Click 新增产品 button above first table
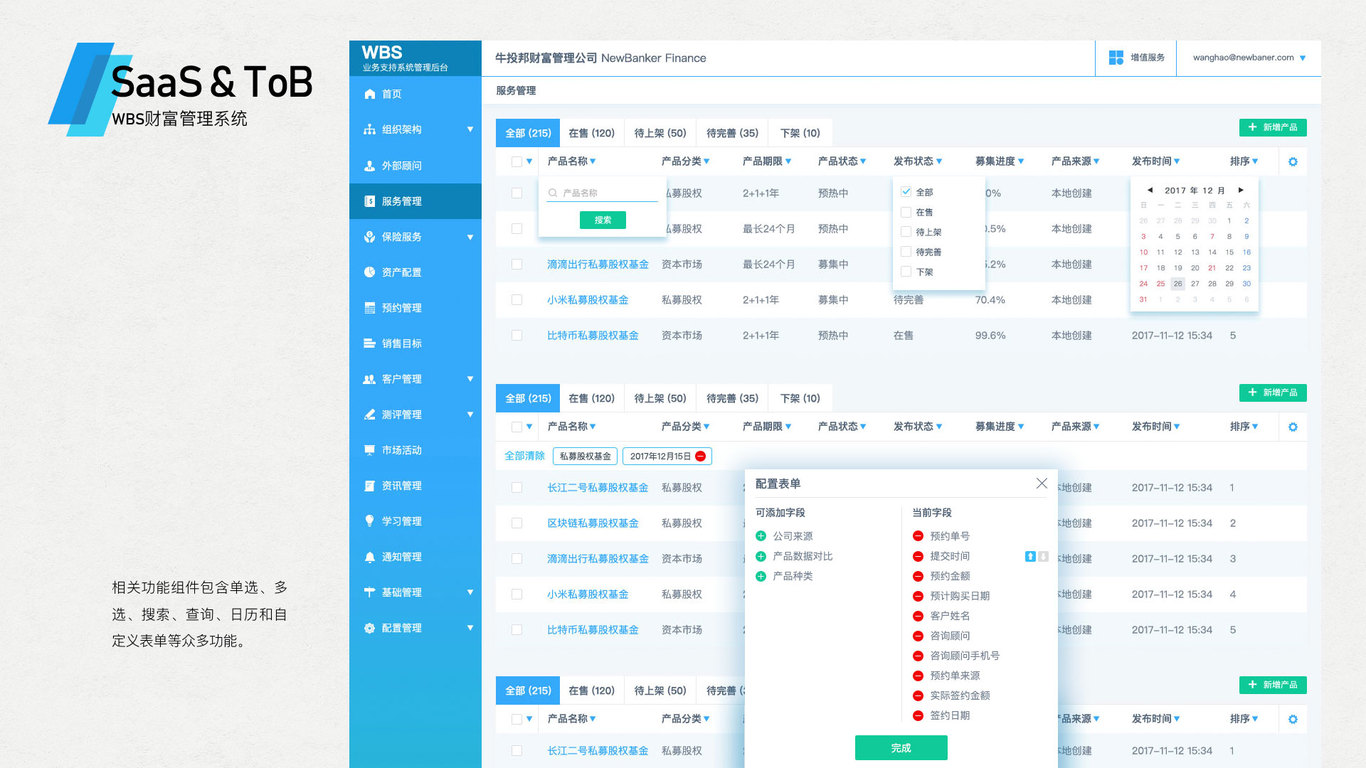Screen dimensions: 1366x768 tap(1273, 128)
